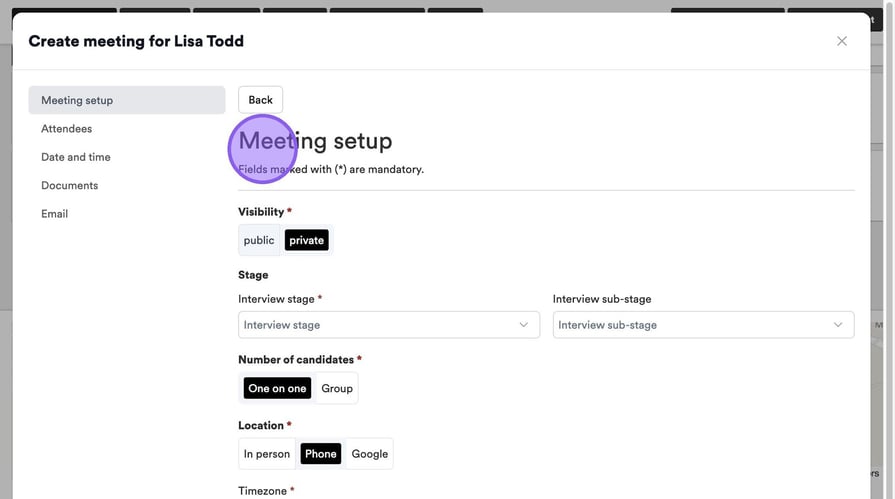Select Google as the location
The height and width of the screenshot is (499, 895).
pyautogui.click(x=369, y=454)
